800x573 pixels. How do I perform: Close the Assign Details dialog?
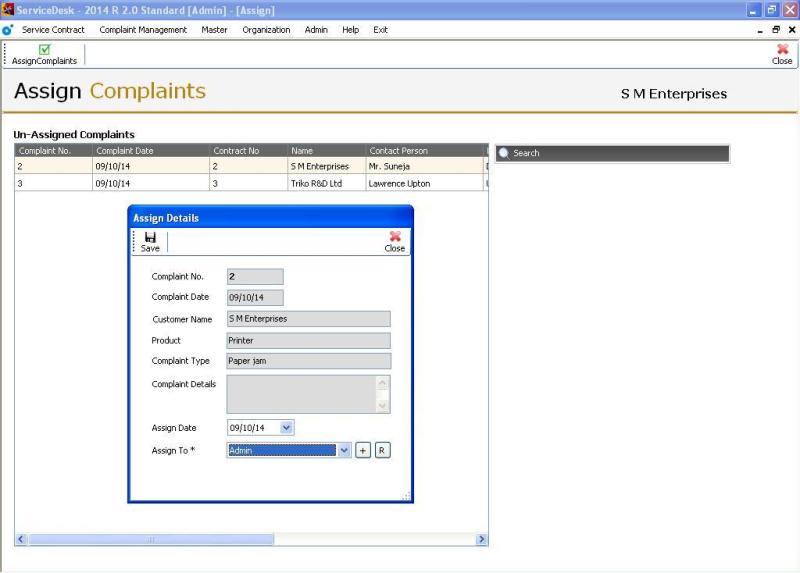(x=394, y=242)
